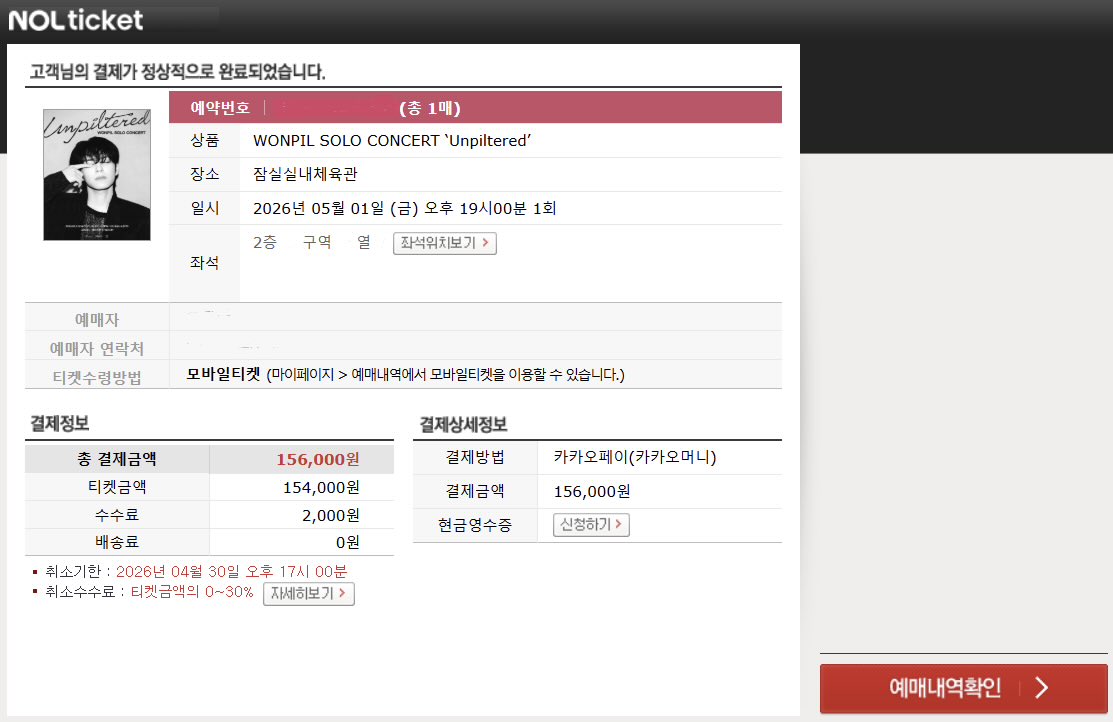Select the cancellation fee text 티켓금액의 0~30%
This screenshot has width=1113, height=722.
(x=192, y=591)
